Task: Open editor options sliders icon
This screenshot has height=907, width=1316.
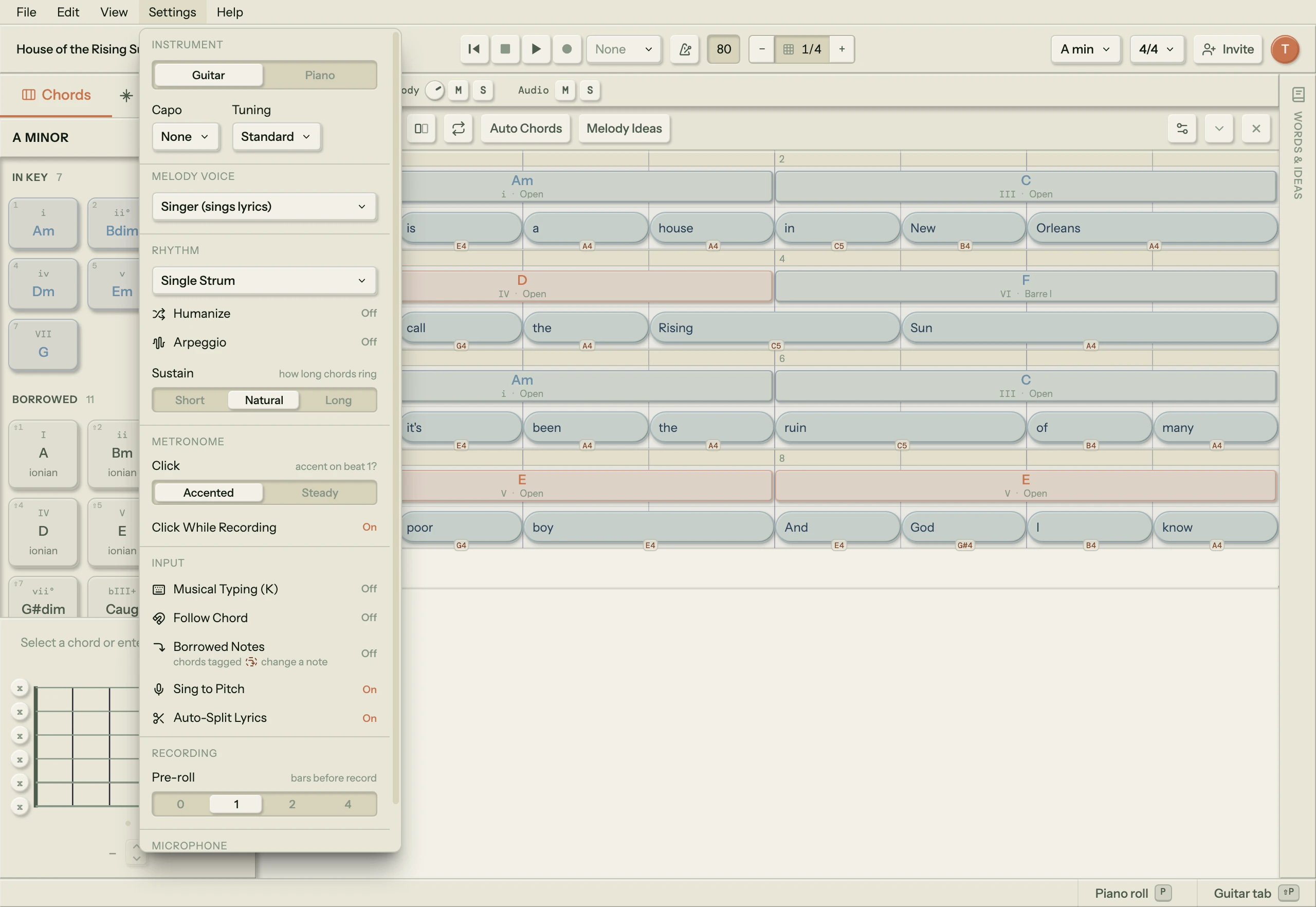Action: pos(1182,129)
